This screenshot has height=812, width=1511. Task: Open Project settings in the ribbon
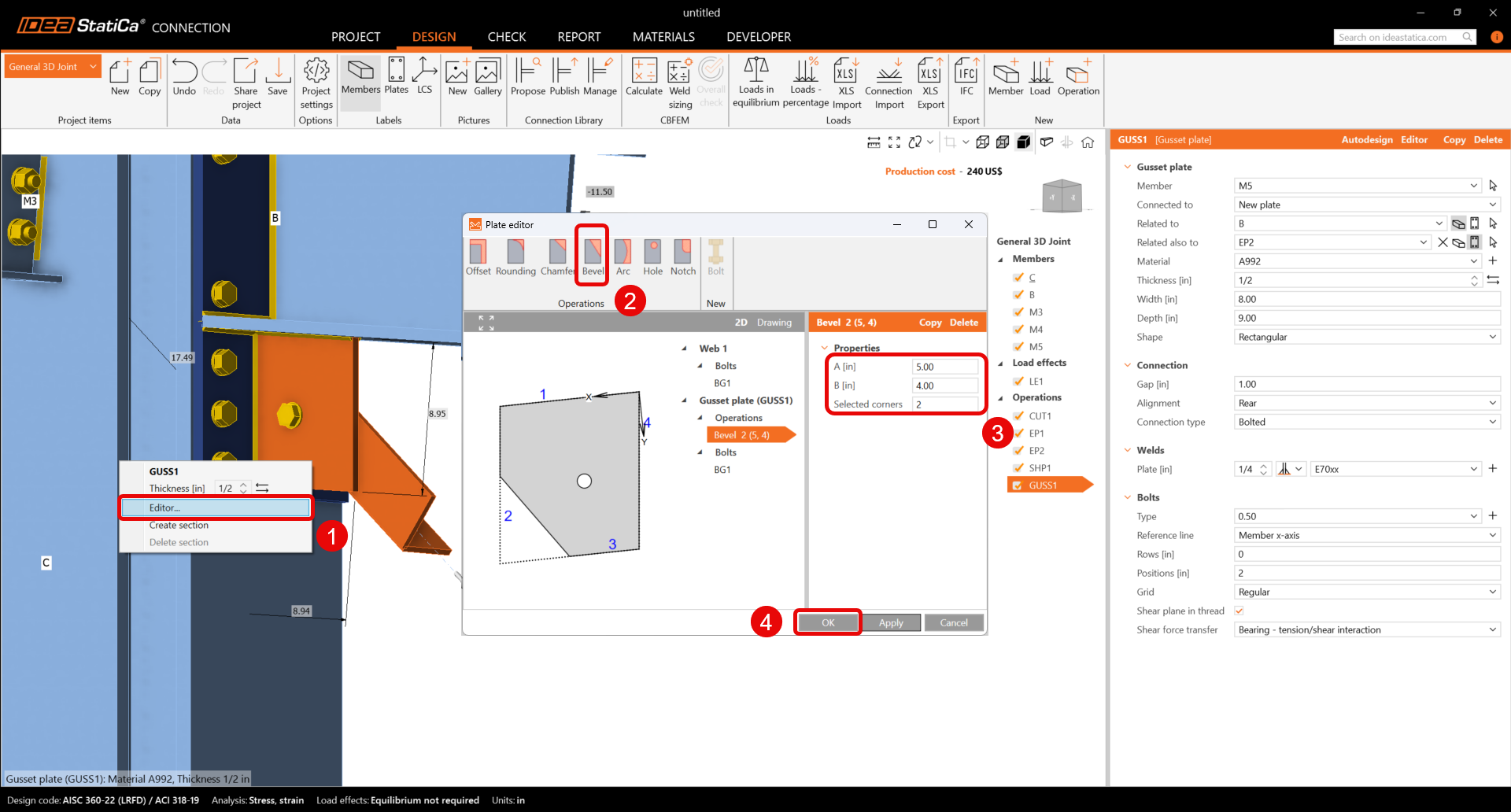(316, 83)
